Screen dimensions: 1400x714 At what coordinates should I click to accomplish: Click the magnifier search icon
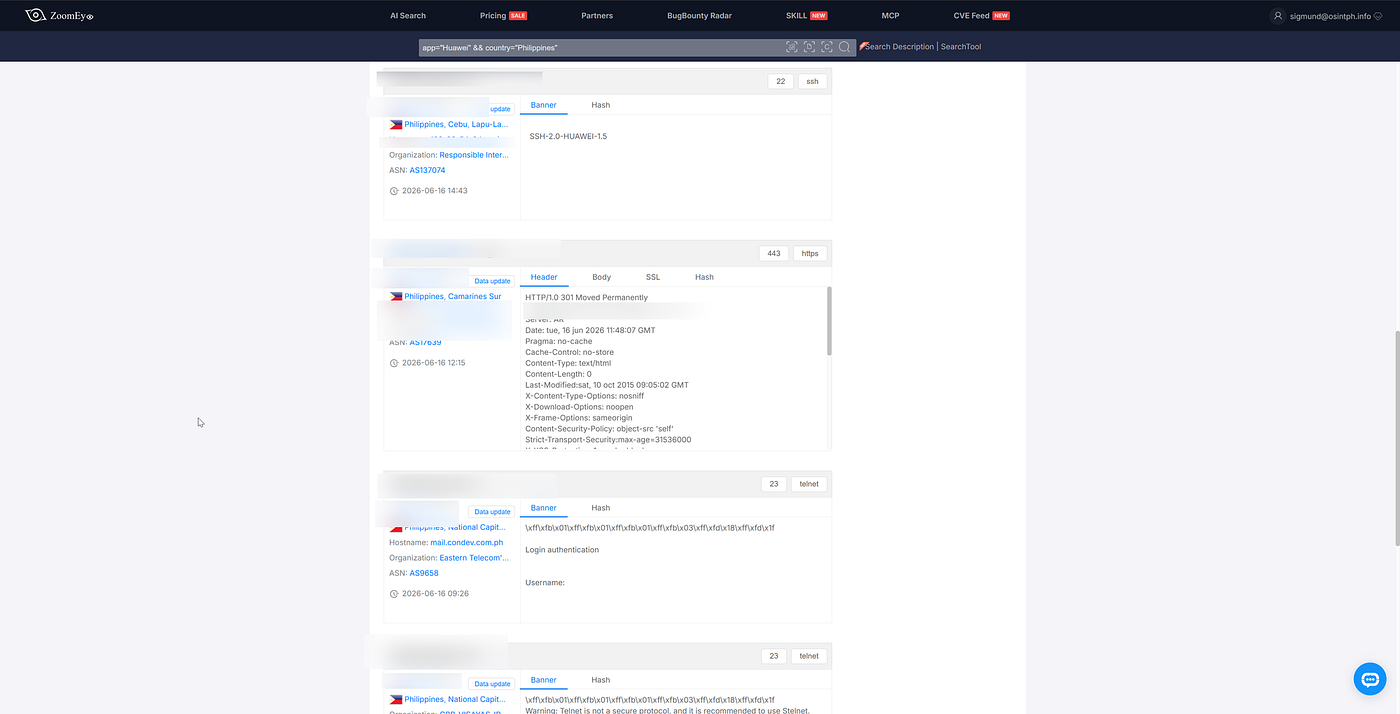pyautogui.click(x=845, y=47)
